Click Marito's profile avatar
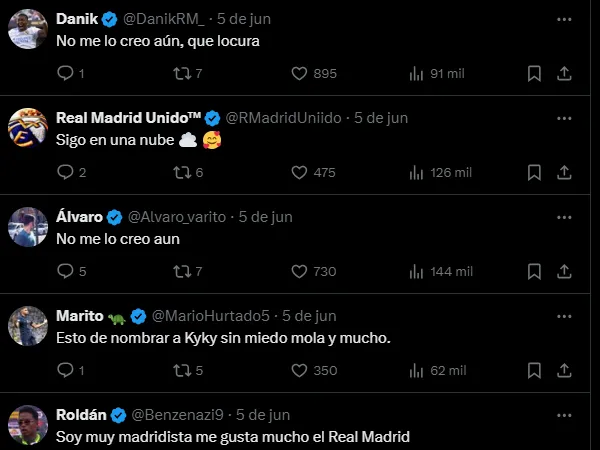Viewport: 600px width, 450px height. pyautogui.click(x=28, y=326)
